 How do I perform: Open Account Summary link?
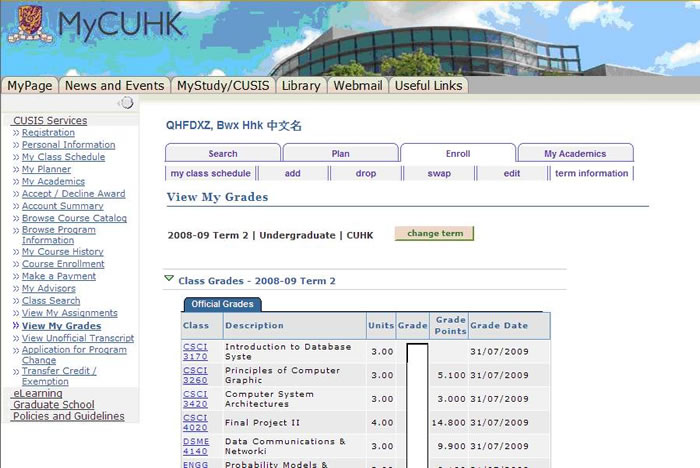pyautogui.click(x=62, y=206)
